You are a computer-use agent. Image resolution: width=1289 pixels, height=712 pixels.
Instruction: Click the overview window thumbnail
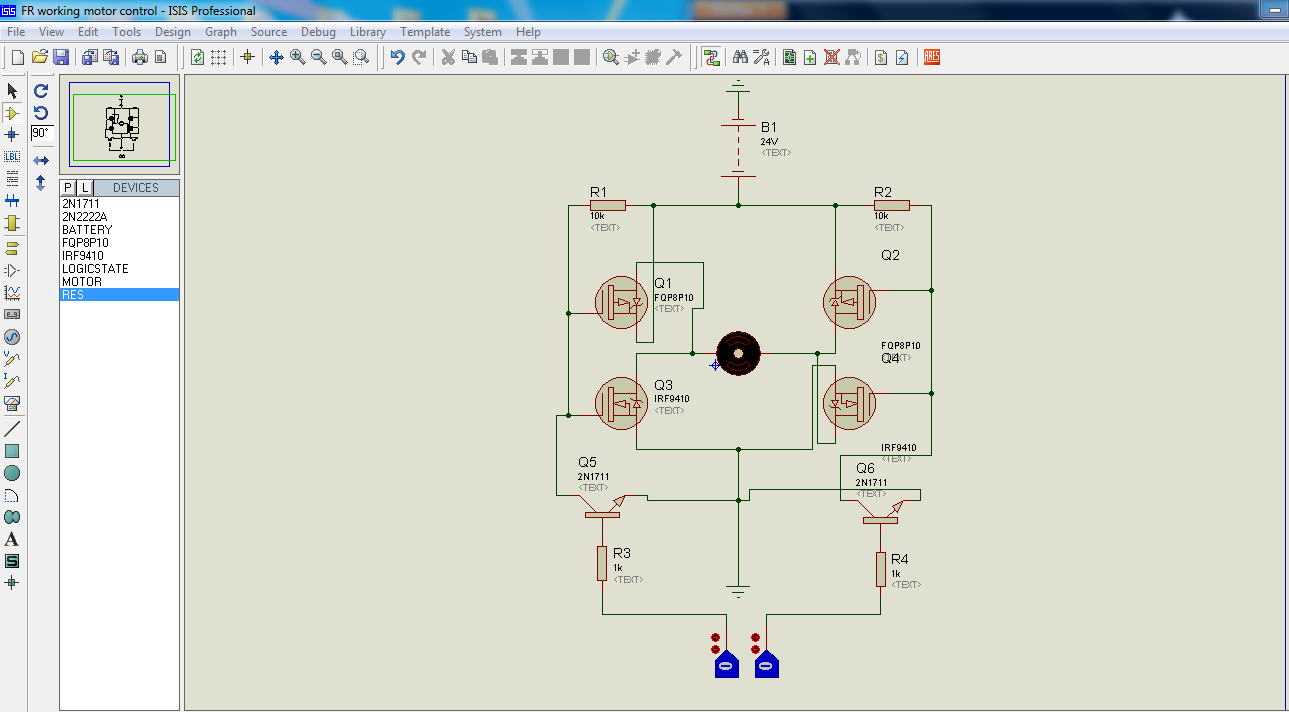[120, 124]
